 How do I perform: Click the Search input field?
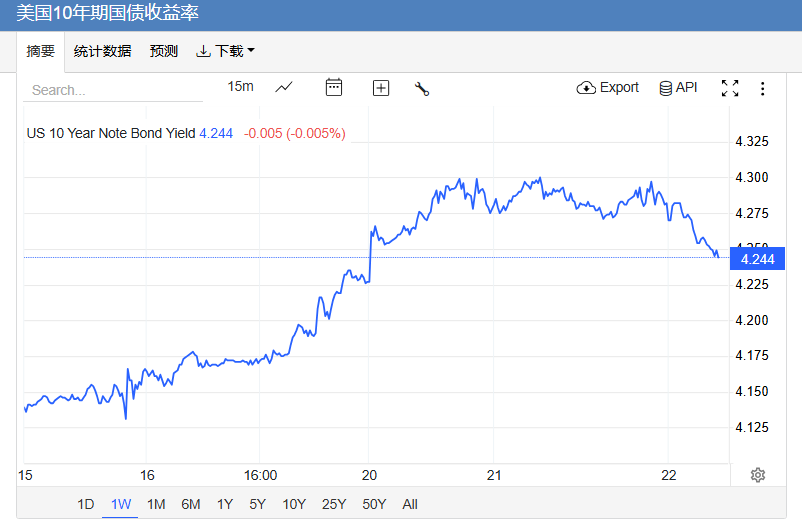(x=113, y=90)
